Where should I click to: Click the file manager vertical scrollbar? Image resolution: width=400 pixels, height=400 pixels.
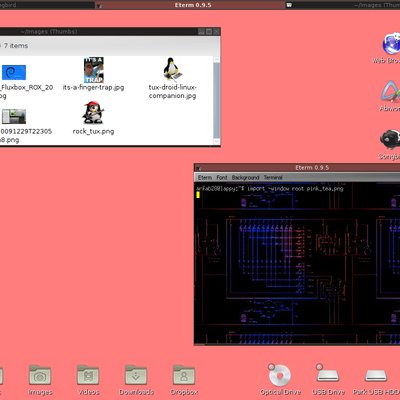(216, 100)
